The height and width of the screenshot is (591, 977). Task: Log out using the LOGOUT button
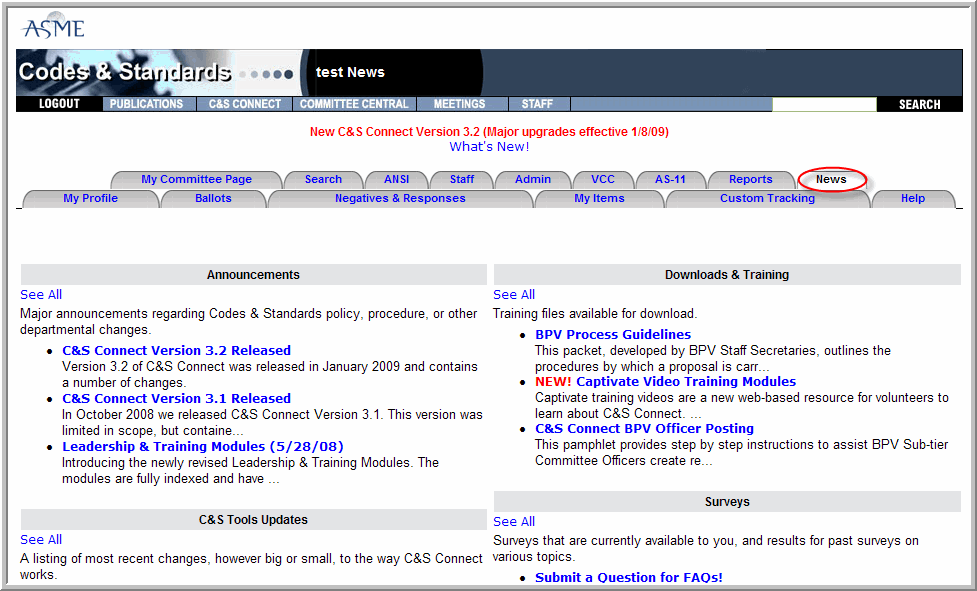click(x=59, y=104)
